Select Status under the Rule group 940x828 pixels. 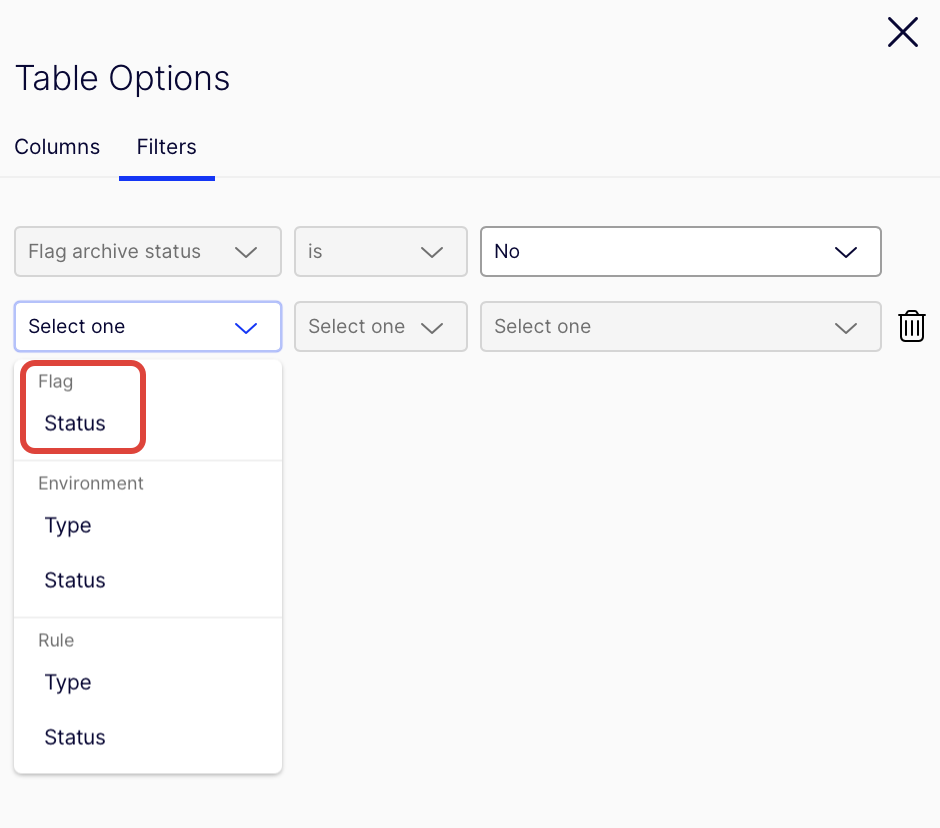click(x=75, y=737)
